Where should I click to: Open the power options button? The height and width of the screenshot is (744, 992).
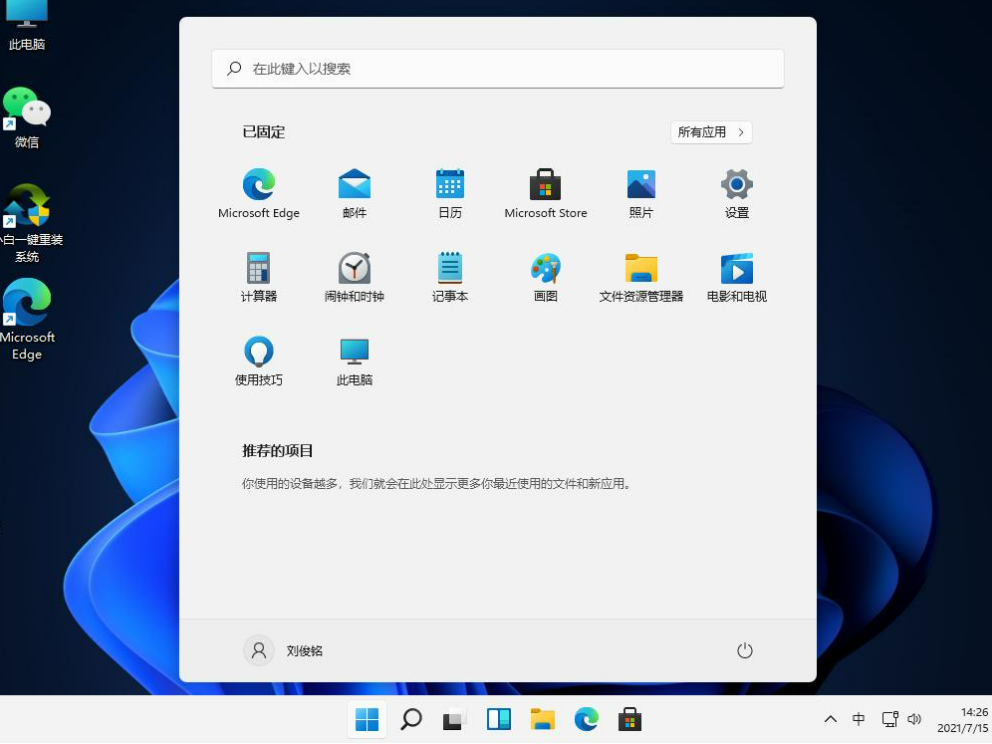coord(744,651)
